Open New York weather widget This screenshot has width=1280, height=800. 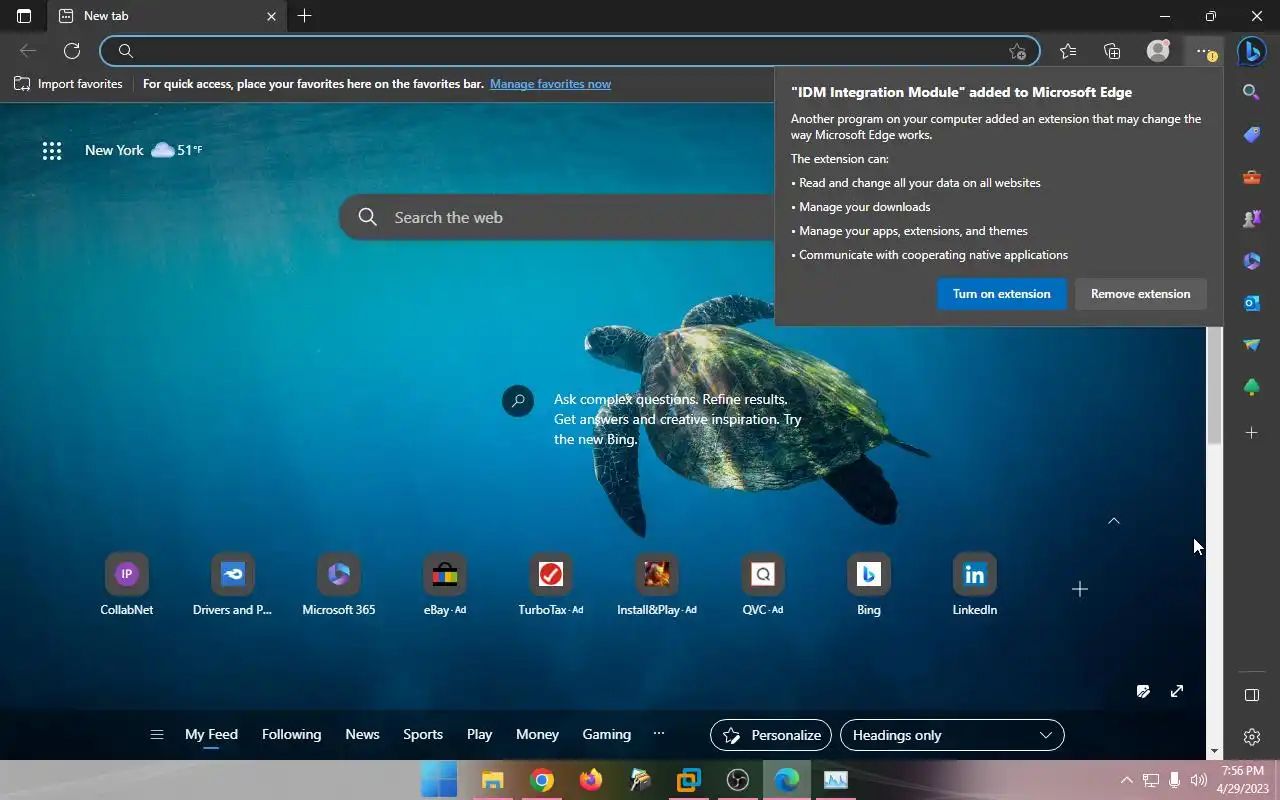[x=143, y=150]
